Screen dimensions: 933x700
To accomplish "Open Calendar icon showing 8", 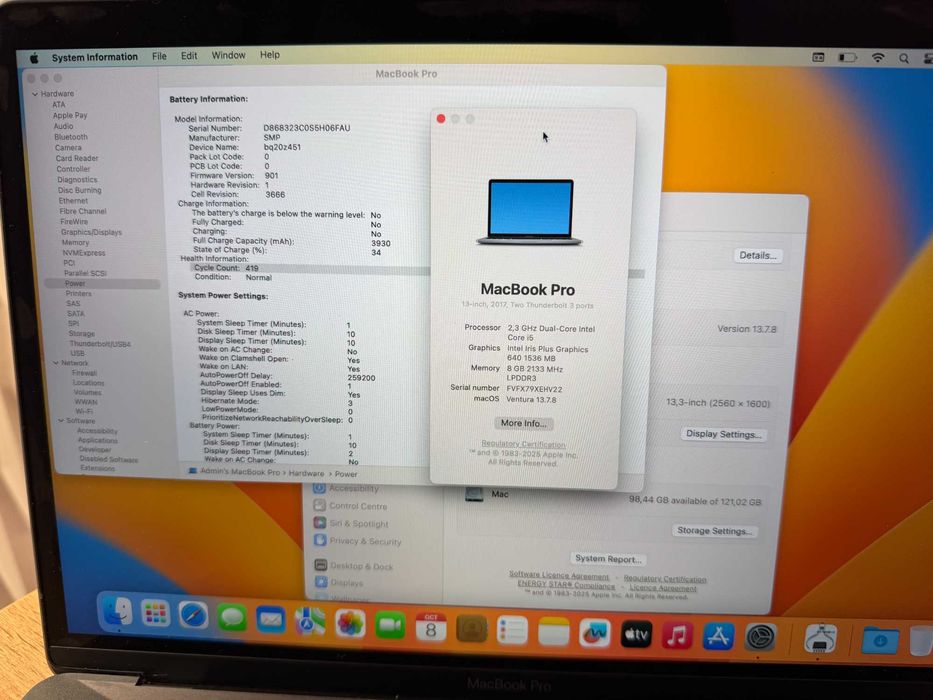I will coord(431,627).
